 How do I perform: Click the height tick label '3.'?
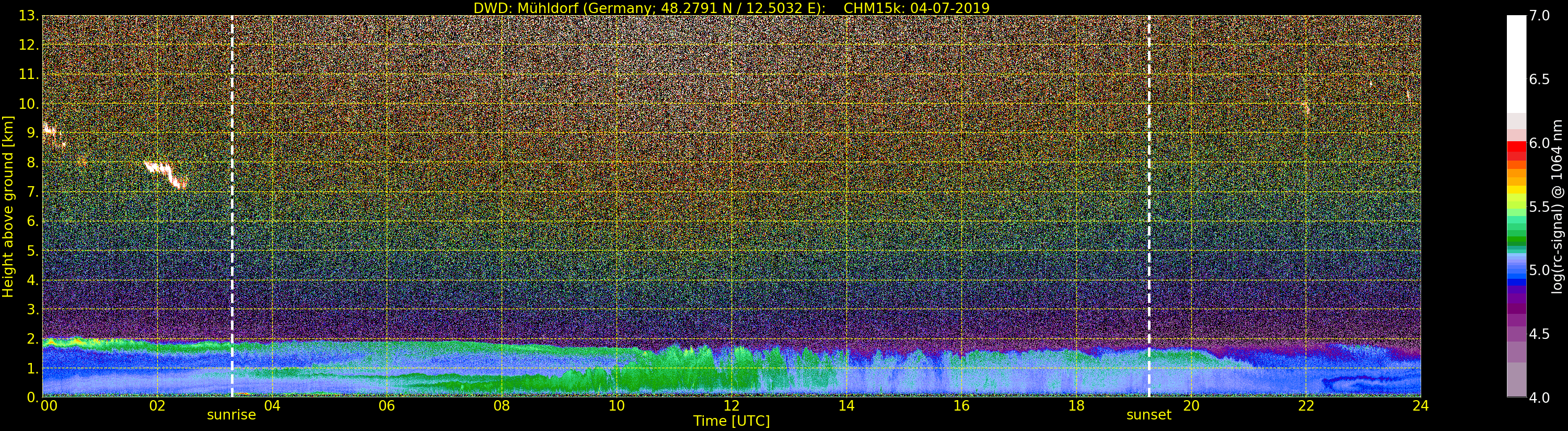tap(32, 309)
